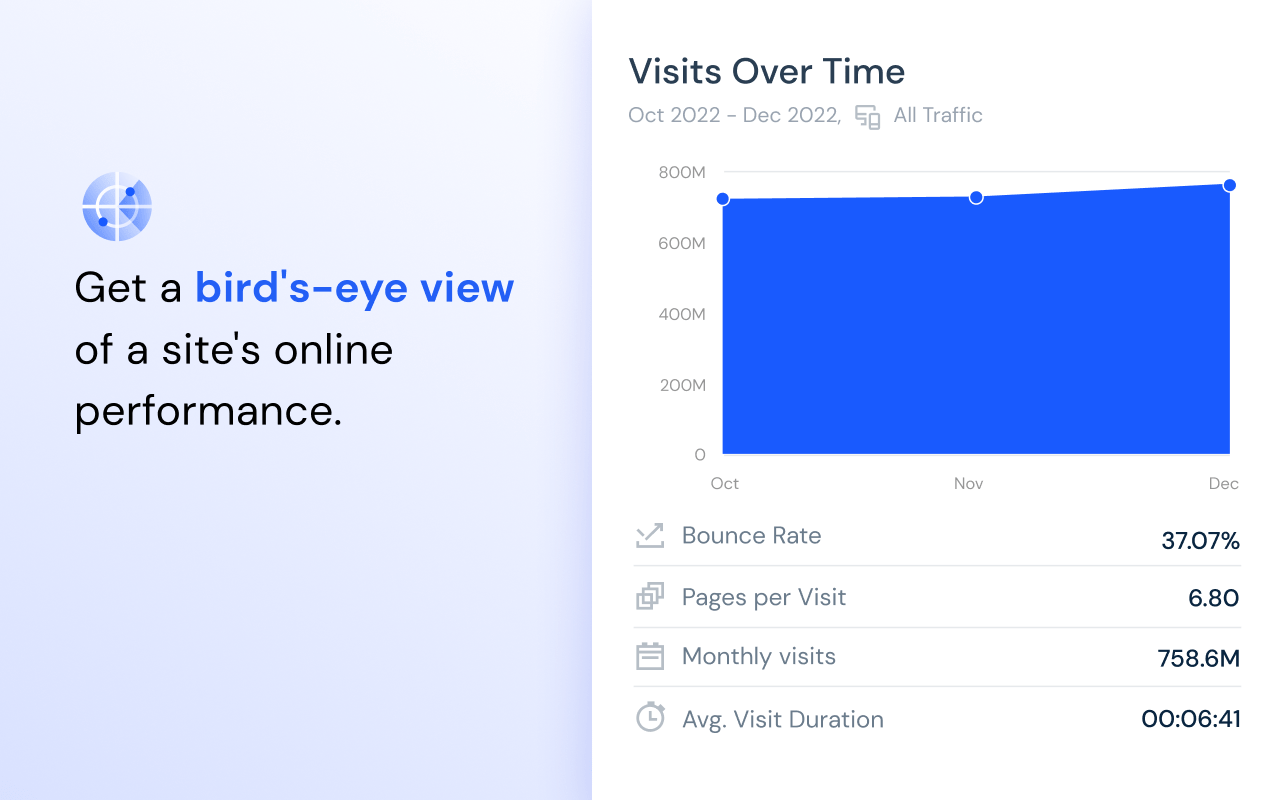The width and height of the screenshot is (1280, 800).
Task: Click the All Traffic devices icon
Action: click(x=867, y=116)
